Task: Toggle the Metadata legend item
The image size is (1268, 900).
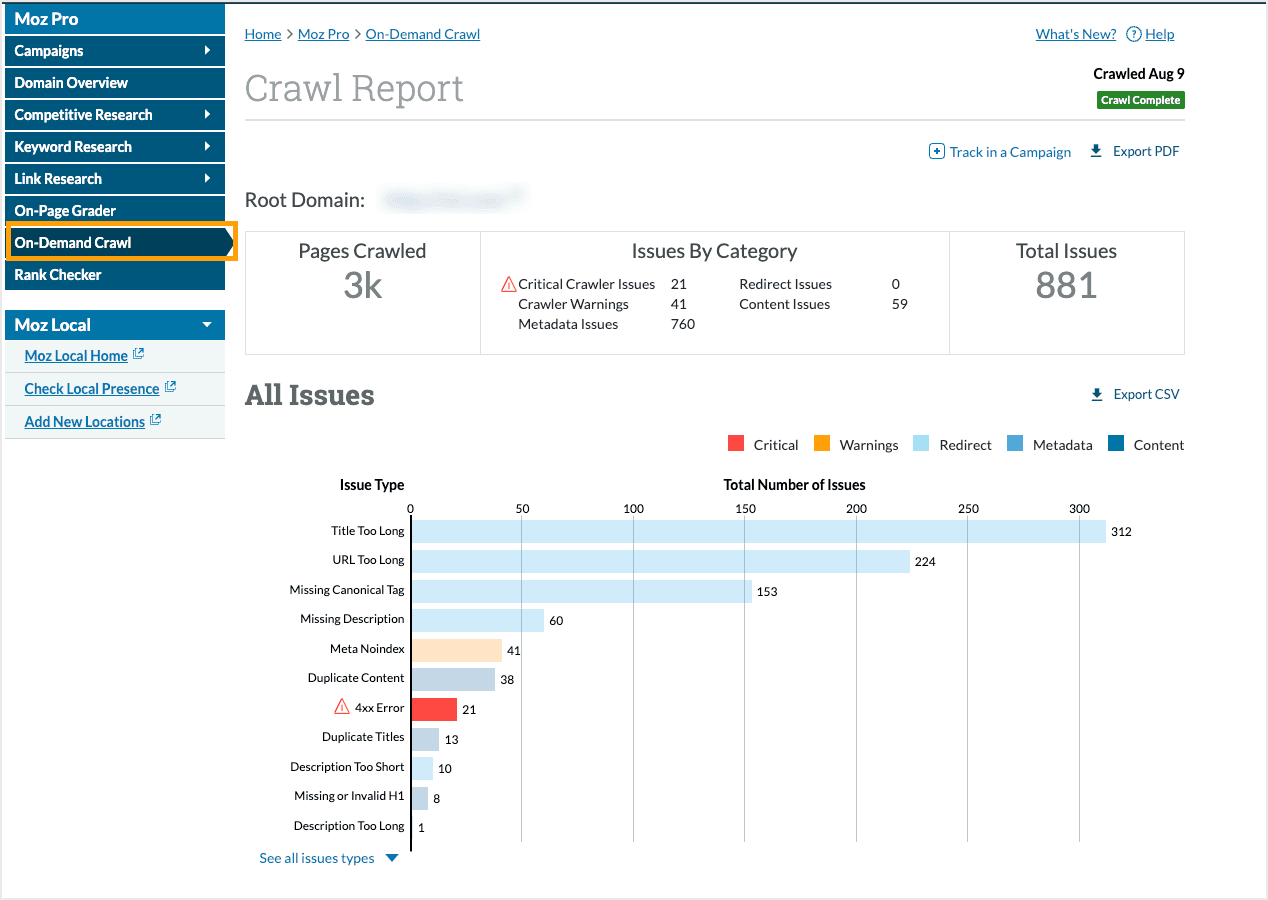Action: coord(1049,445)
